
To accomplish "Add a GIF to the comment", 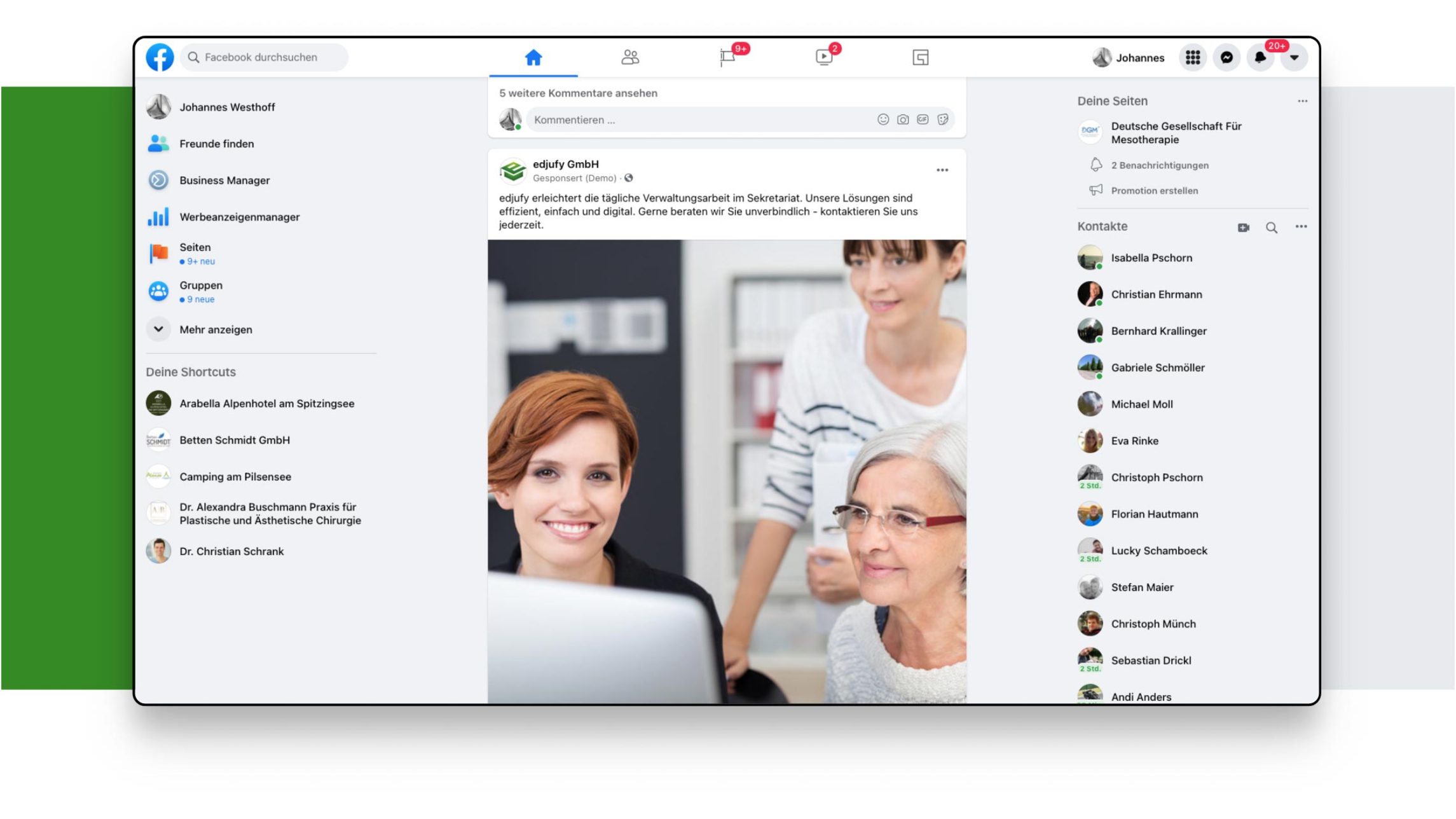I will [x=923, y=120].
